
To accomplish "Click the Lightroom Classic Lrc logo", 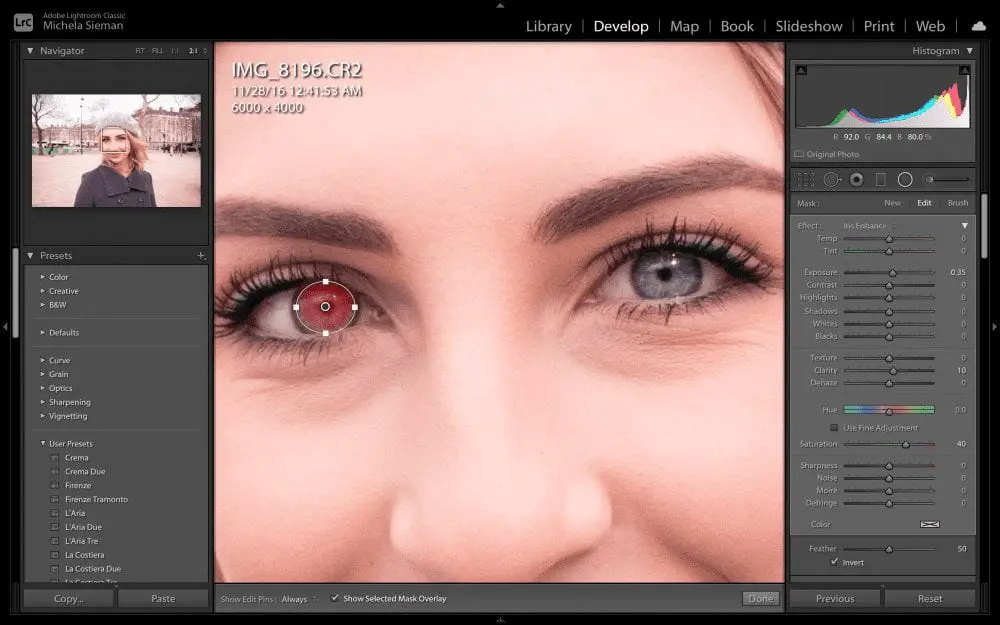I will click(23, 22).
